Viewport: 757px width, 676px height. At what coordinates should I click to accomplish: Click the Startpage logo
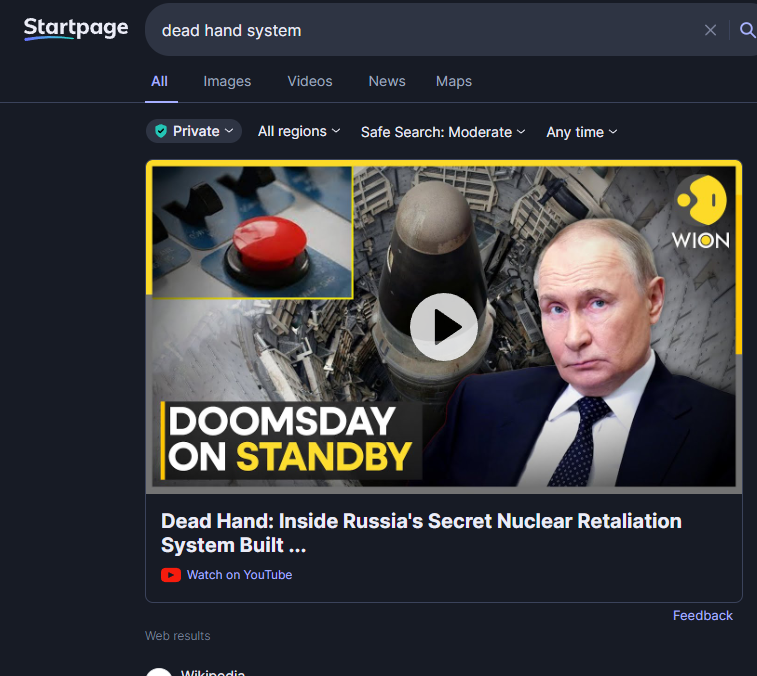(x=76, y=29)
